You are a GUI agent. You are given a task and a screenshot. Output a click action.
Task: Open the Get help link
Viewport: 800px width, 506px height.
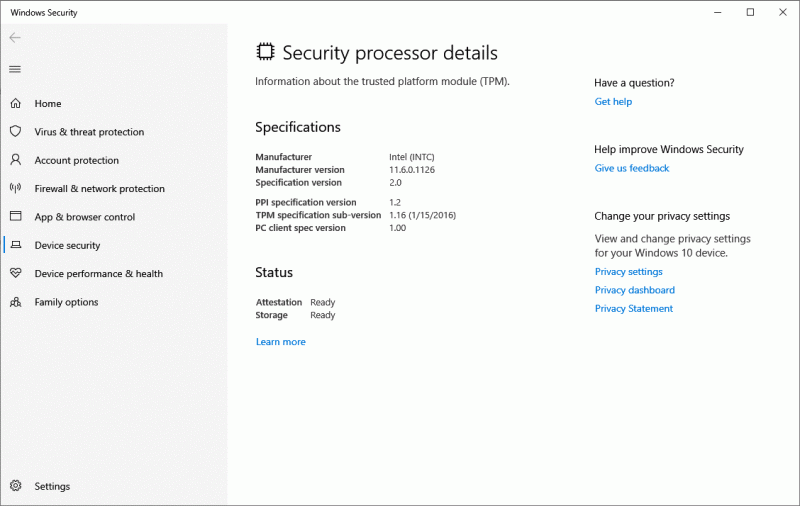tap(613, 102)
